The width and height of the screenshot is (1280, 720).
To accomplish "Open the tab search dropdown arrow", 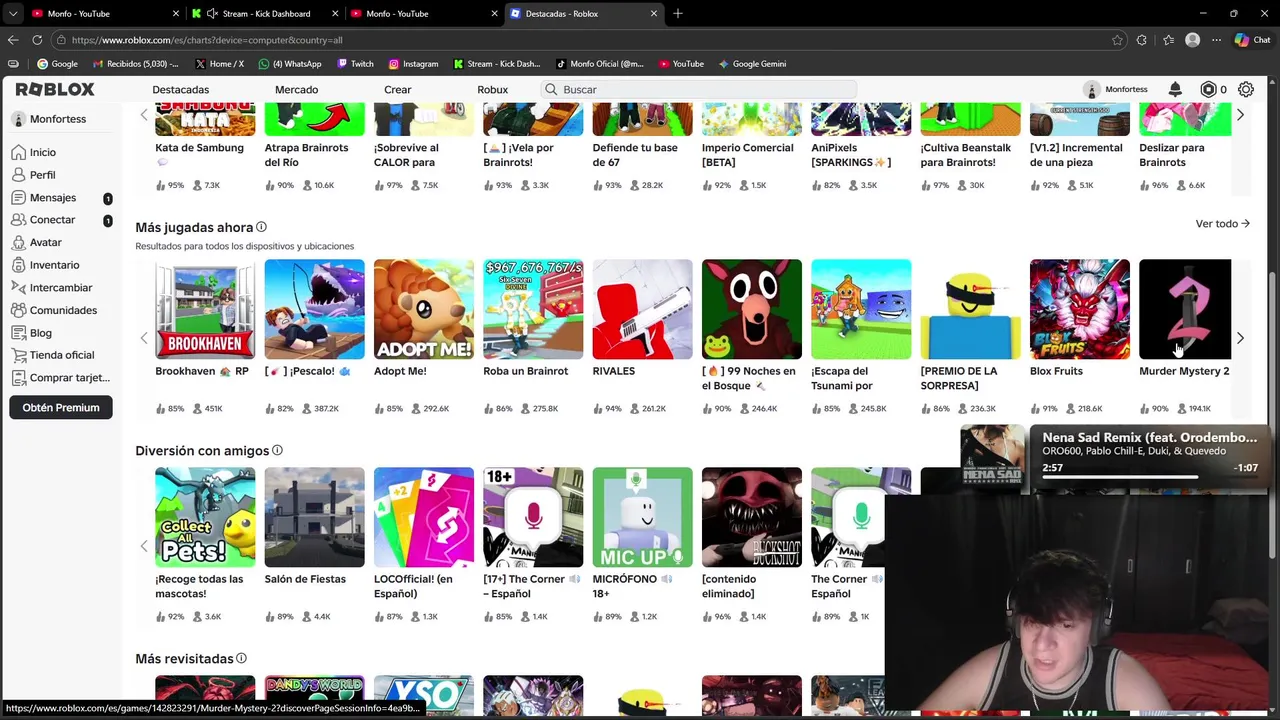I will tap(13, 13).
